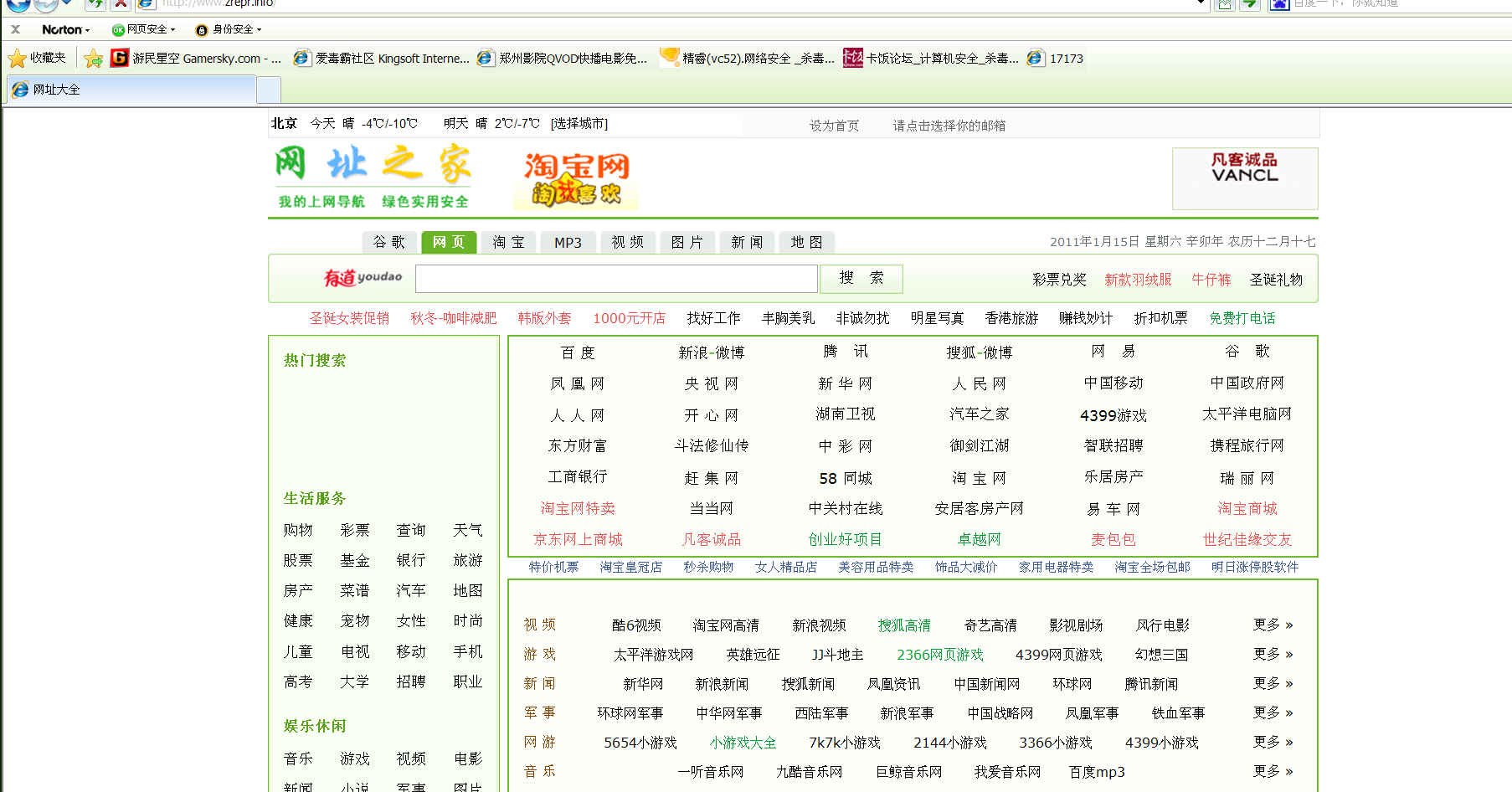Screen dimensions: 1512x792
Task: Click 更多 in the 游戏 row
Action: point(1273,654)
